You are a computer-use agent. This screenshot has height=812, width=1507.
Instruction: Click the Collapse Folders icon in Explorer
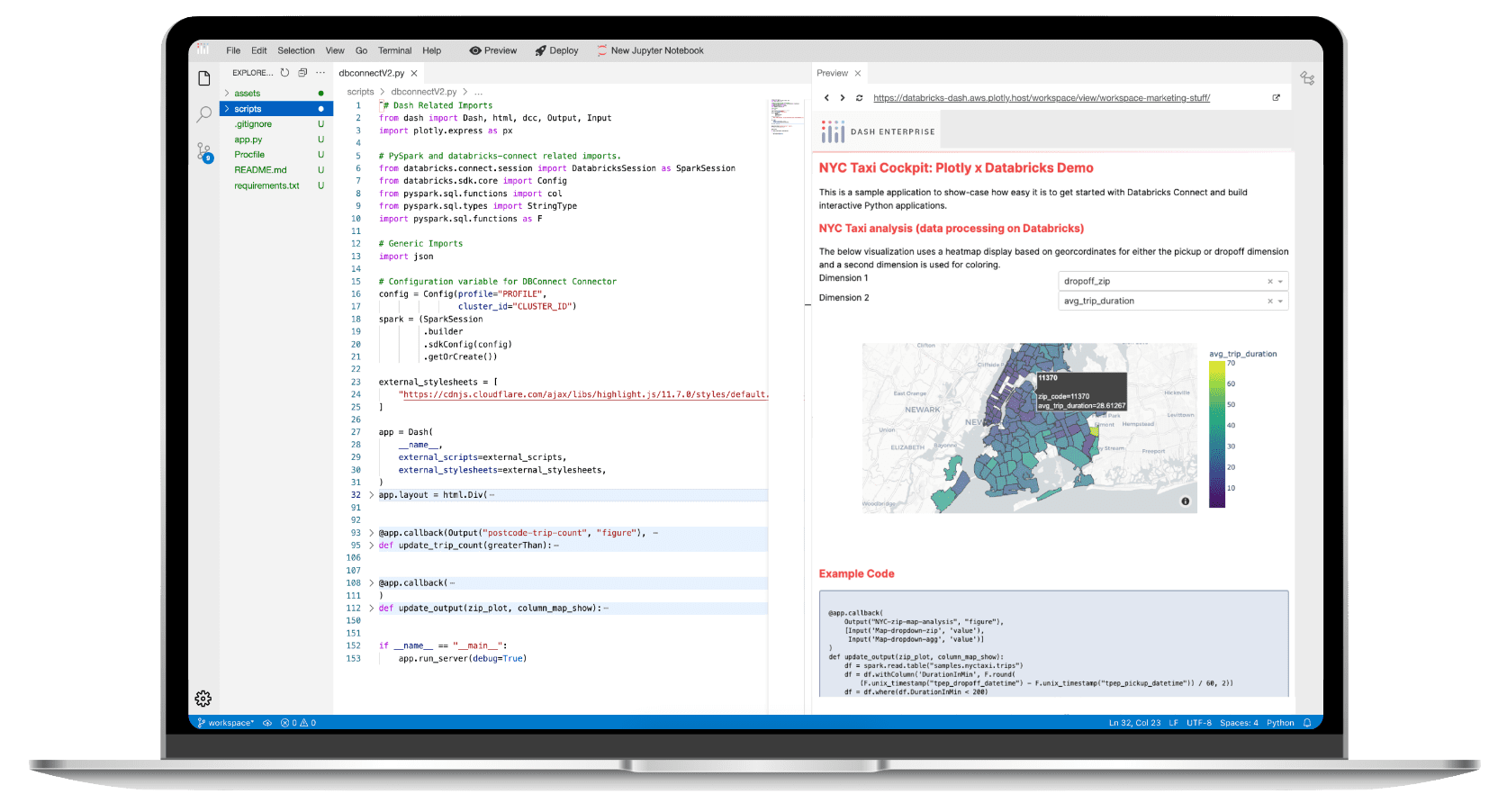(301, 72)
